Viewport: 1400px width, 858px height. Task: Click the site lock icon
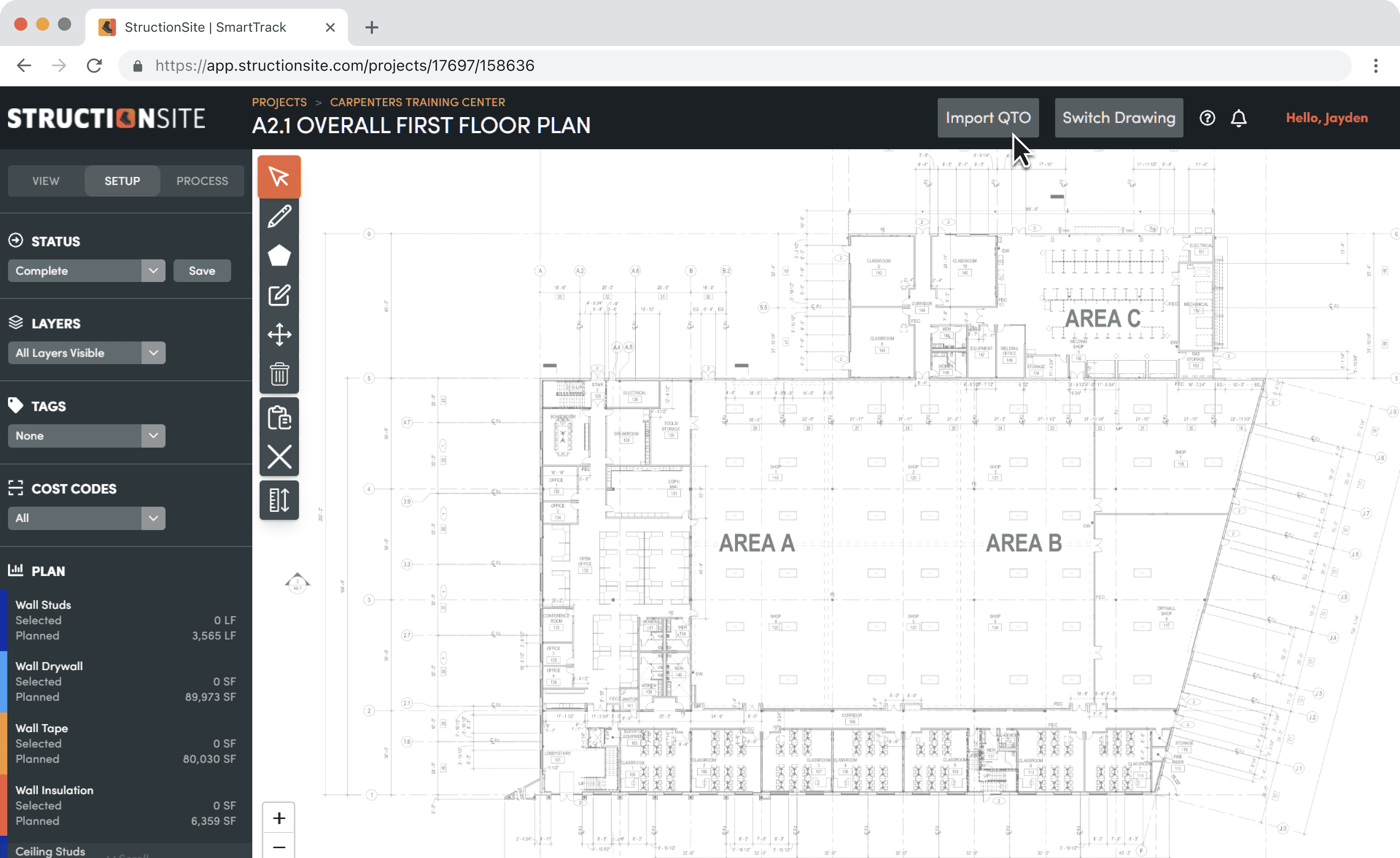137,66
